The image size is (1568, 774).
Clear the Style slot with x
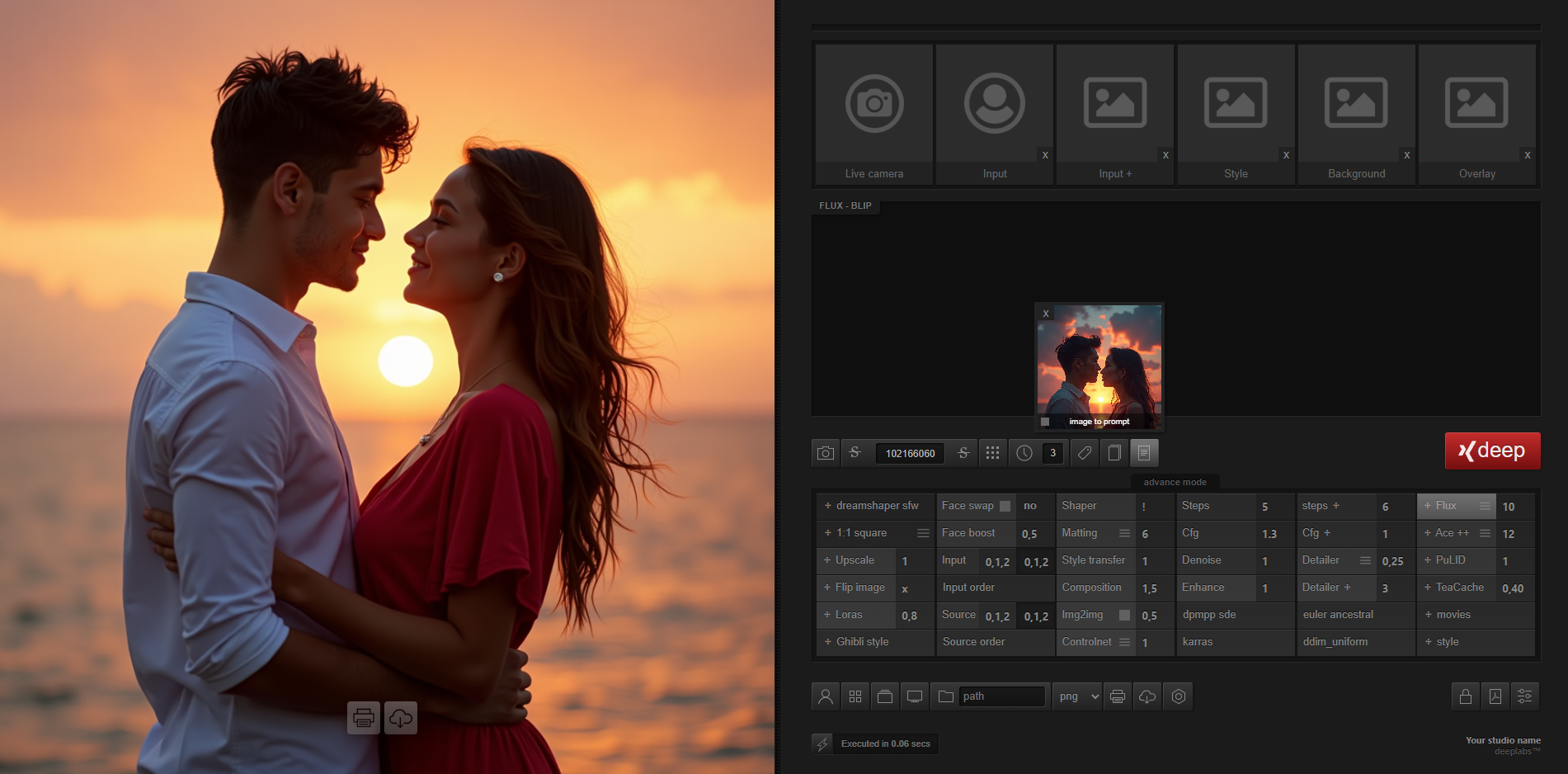click(x=1286, y=155)
